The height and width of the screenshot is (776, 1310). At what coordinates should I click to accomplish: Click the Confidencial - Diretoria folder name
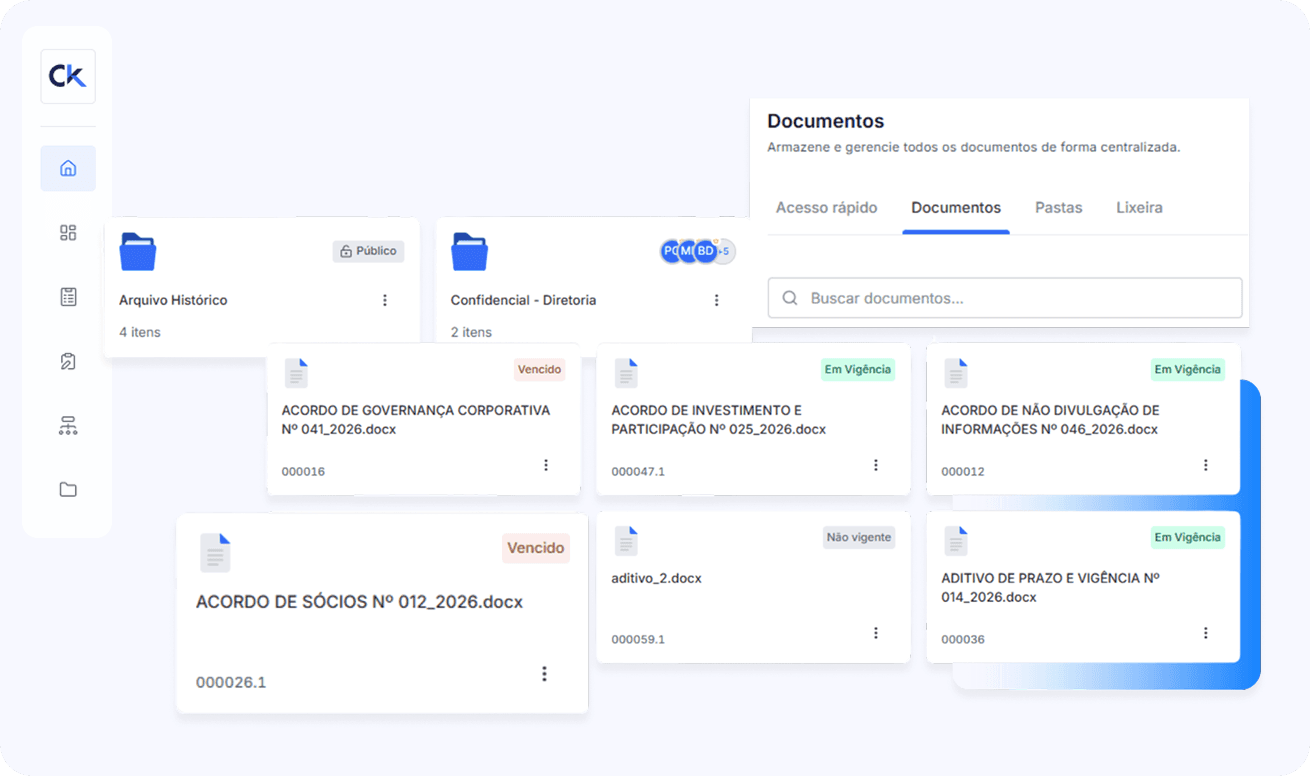(523, 300)
